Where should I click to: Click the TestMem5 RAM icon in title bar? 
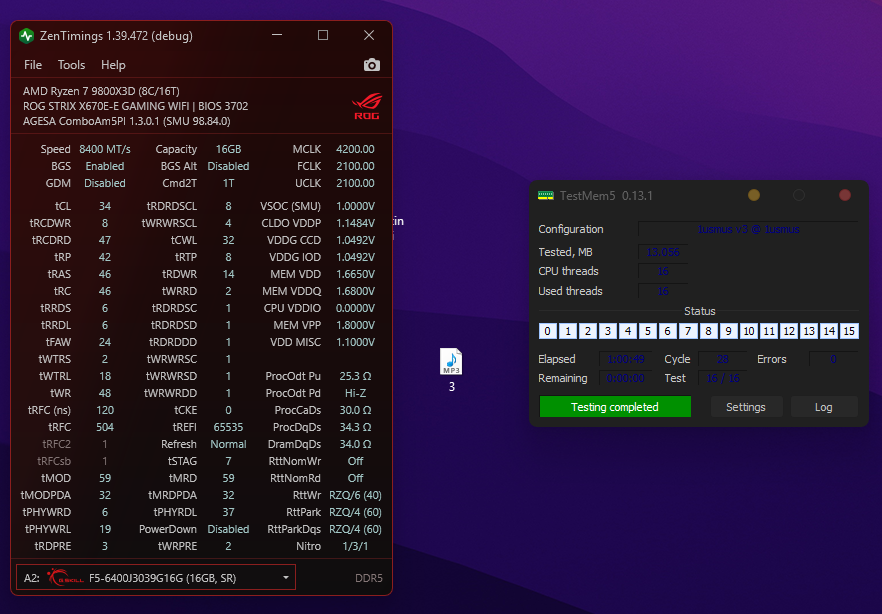(x=546, y=196)
